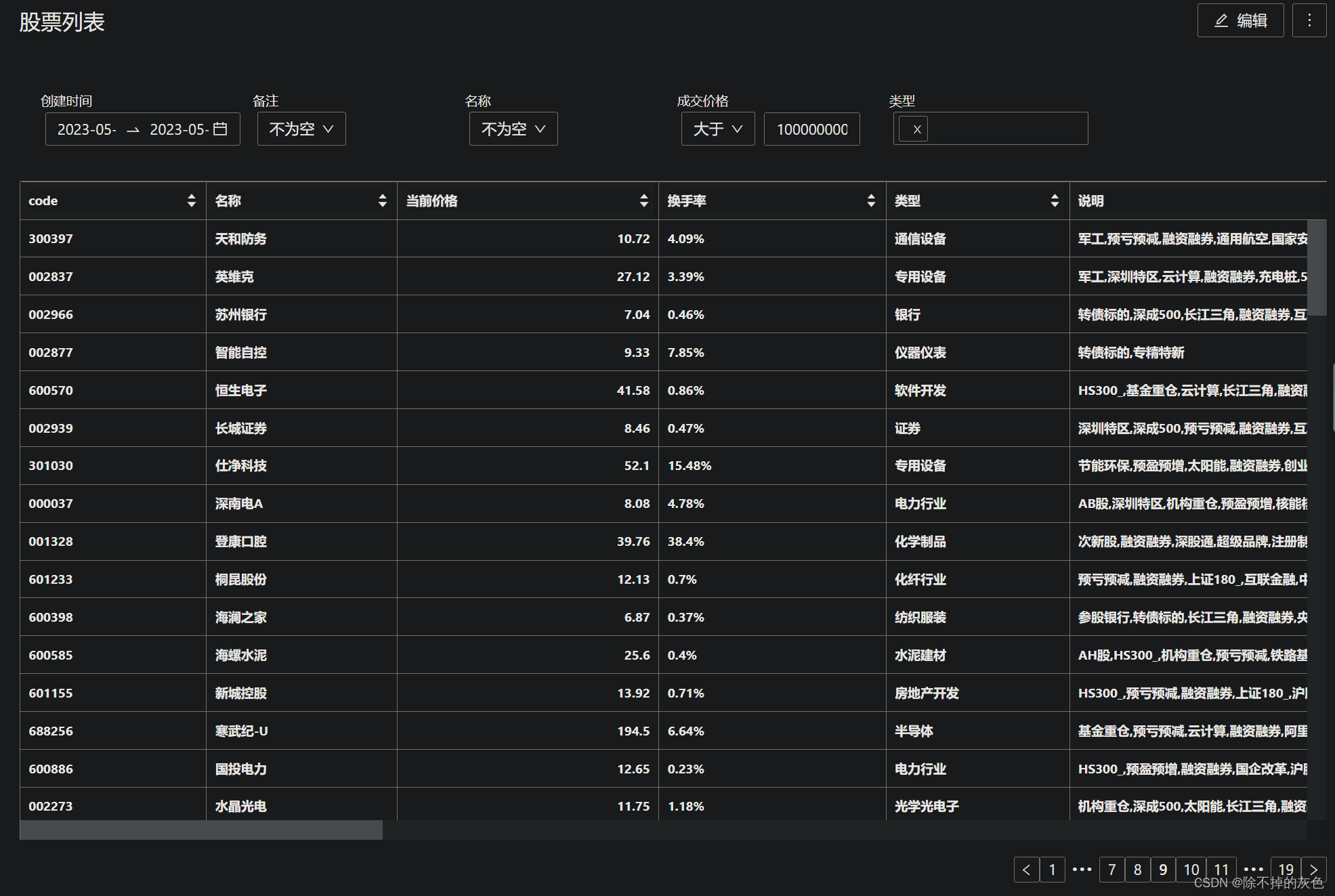The height and width of the screenshot is (896, 1335).
Task: Sort by 当前价格 column sort arrows
Action: click(x=643, y=200)
